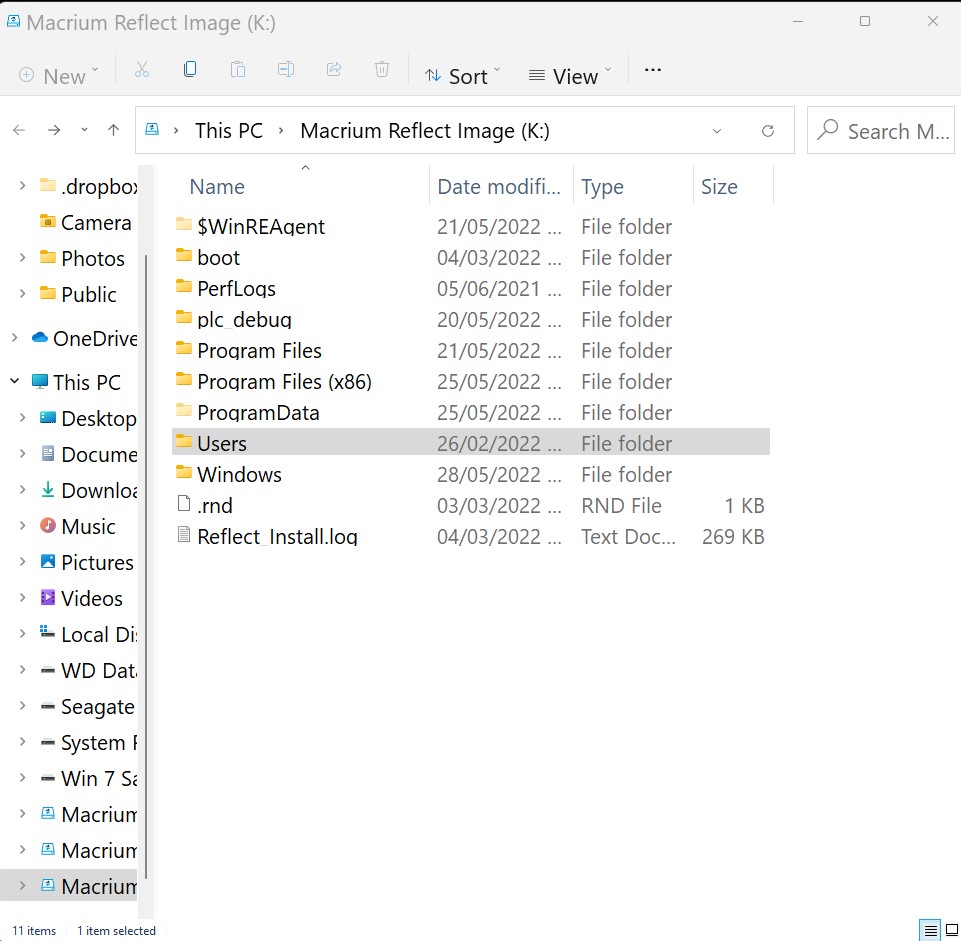Switch to large thumbnails view in status bar
Screen dimensions: 961x941
pos(951,930)
